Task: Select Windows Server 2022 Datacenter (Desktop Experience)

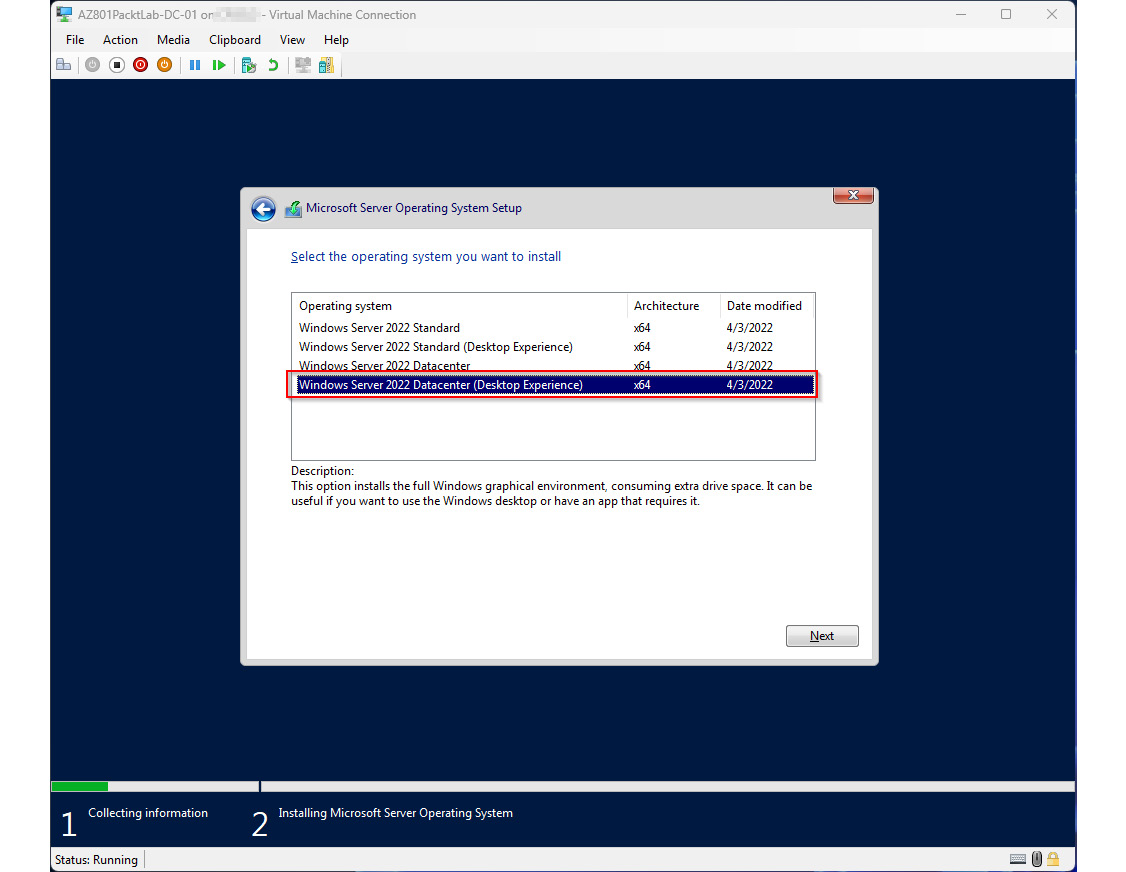Action: point(553,385)
